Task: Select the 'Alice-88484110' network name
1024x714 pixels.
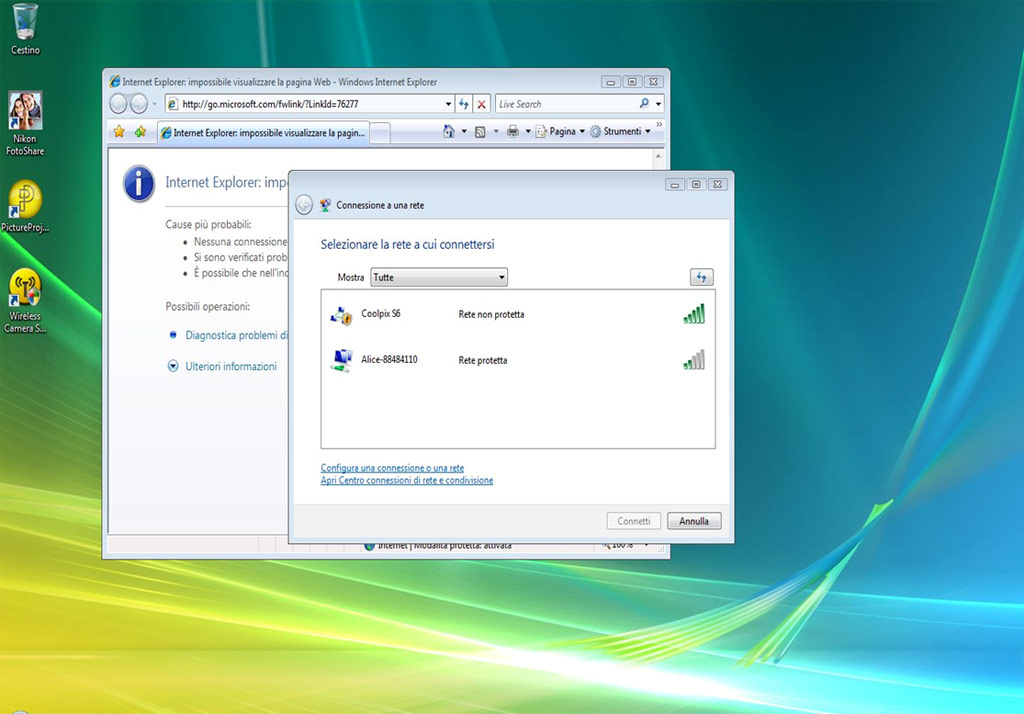Action: tap(389, 359)
